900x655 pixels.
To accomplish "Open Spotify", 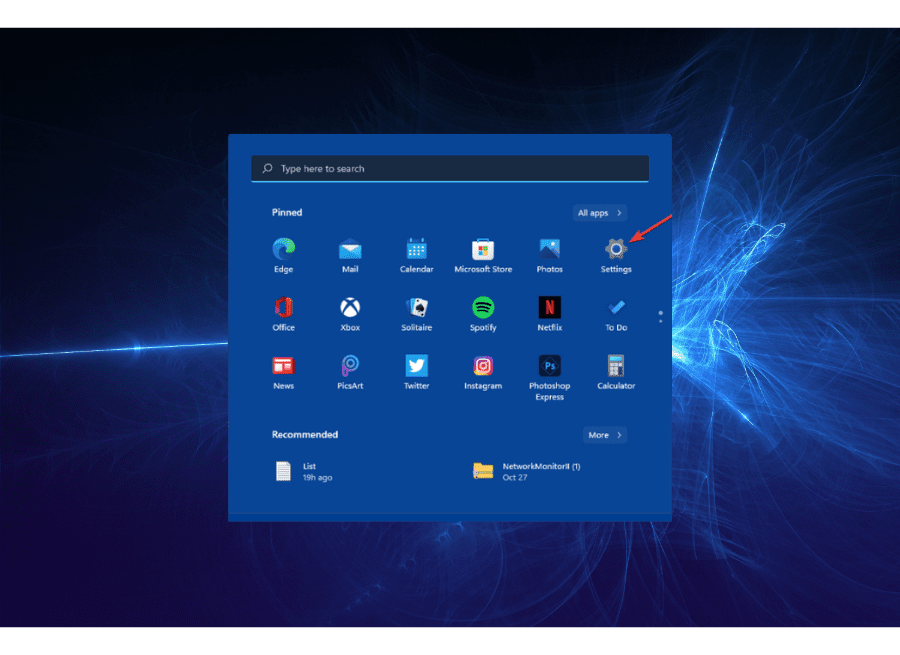I will coord(483,307).
